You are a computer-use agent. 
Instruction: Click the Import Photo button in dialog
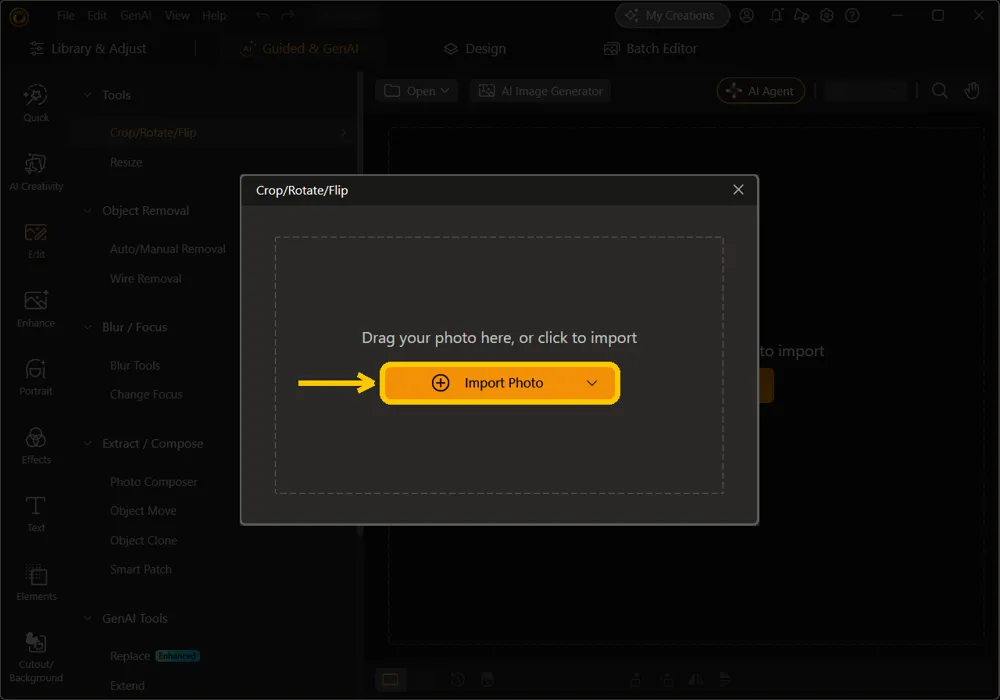coord(499,383)
